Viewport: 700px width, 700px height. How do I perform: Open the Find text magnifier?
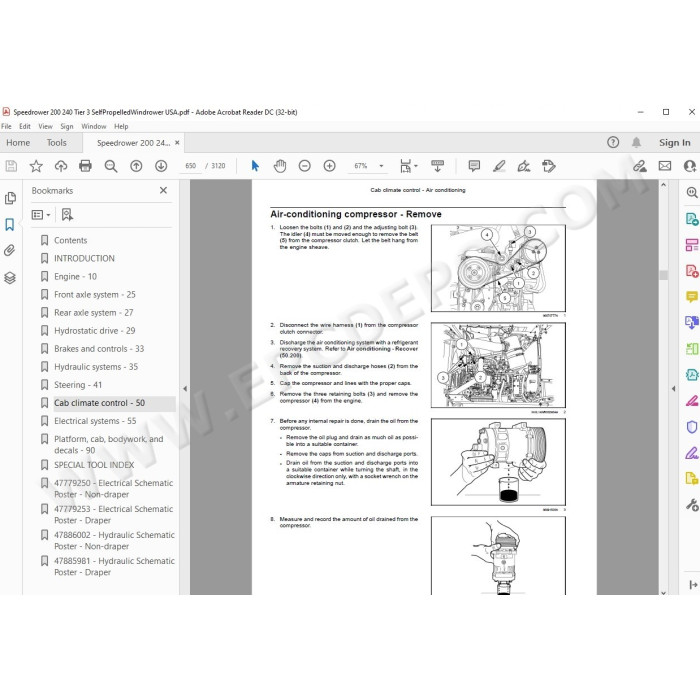[x=111, y=166]
